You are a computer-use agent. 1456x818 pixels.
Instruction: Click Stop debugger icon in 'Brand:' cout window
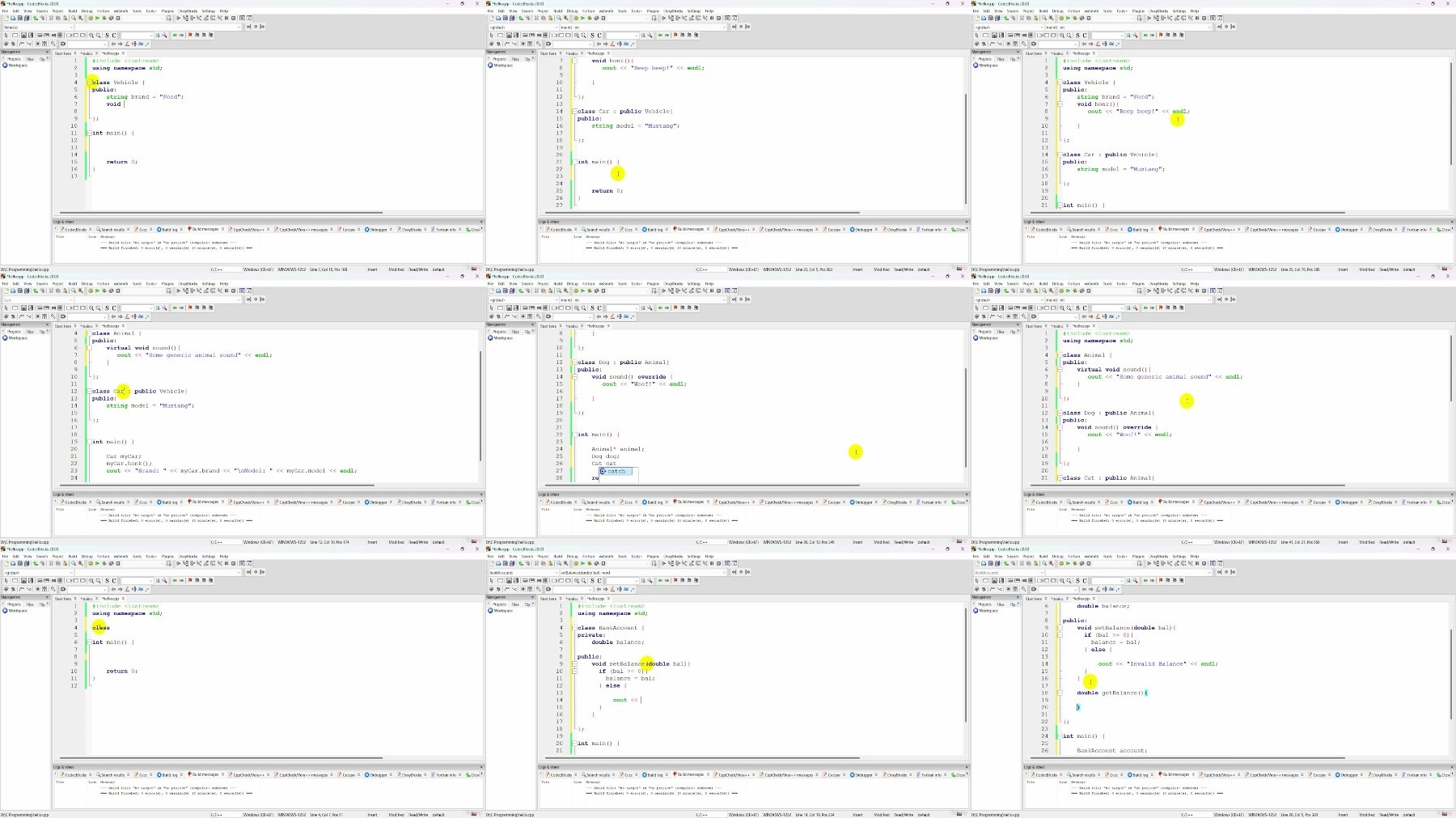tap(234, 290)
